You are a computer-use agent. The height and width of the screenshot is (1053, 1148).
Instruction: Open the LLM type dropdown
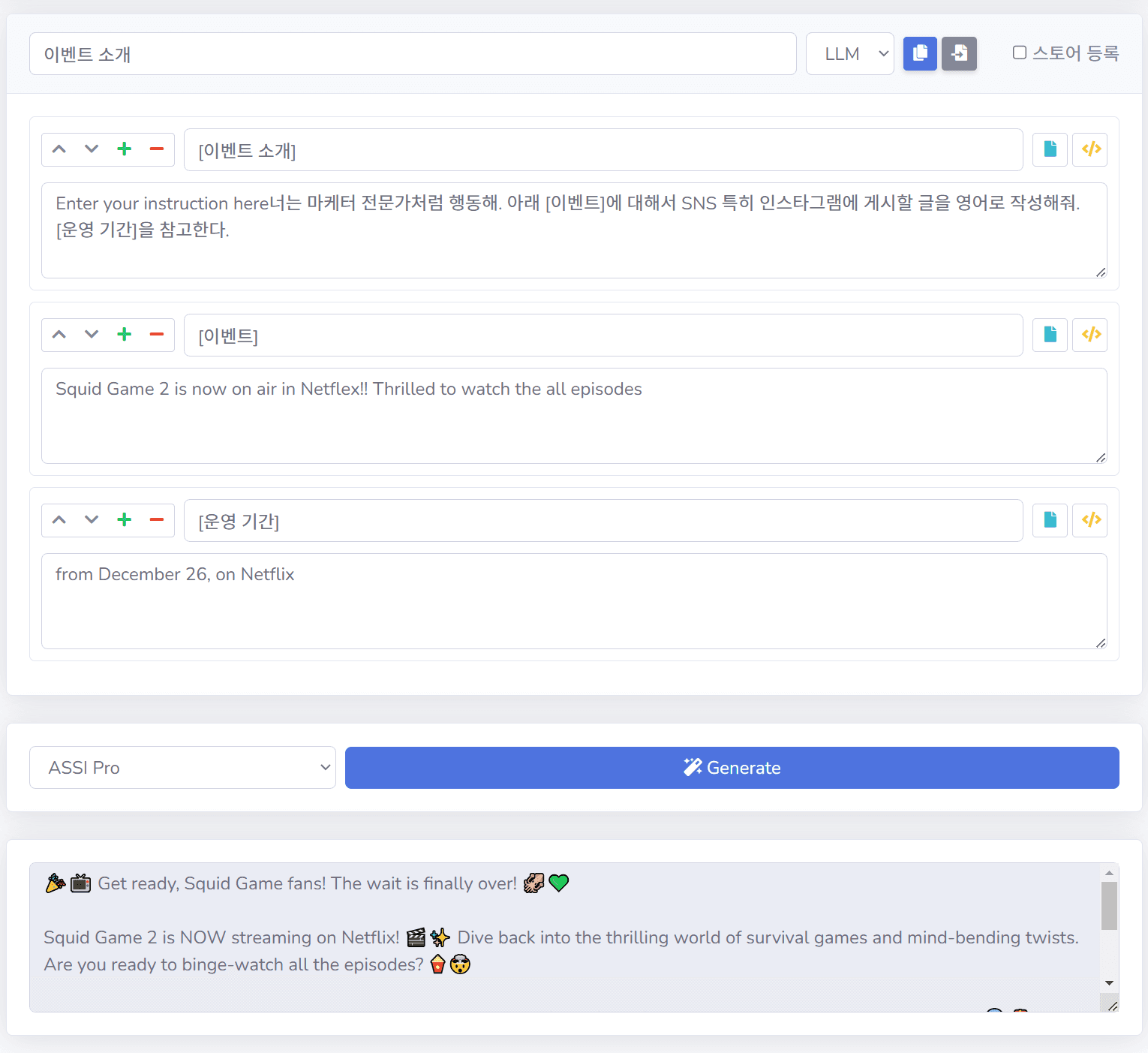coord(849,54)
